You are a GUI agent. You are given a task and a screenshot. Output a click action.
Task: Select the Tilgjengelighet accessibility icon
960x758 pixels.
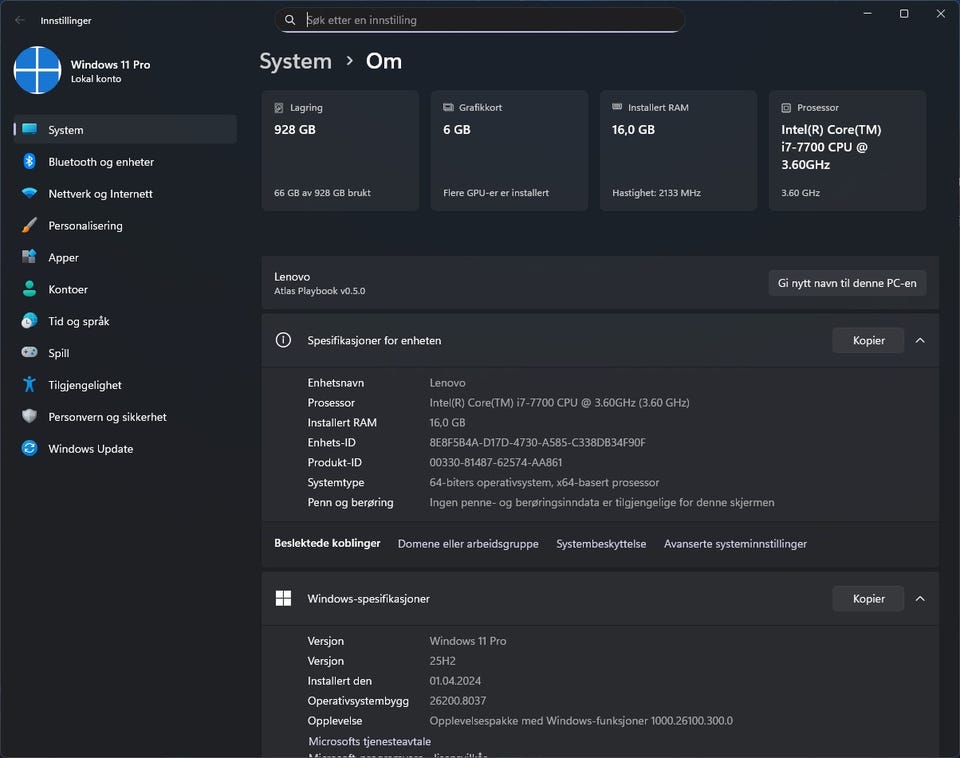click(29, 385)
